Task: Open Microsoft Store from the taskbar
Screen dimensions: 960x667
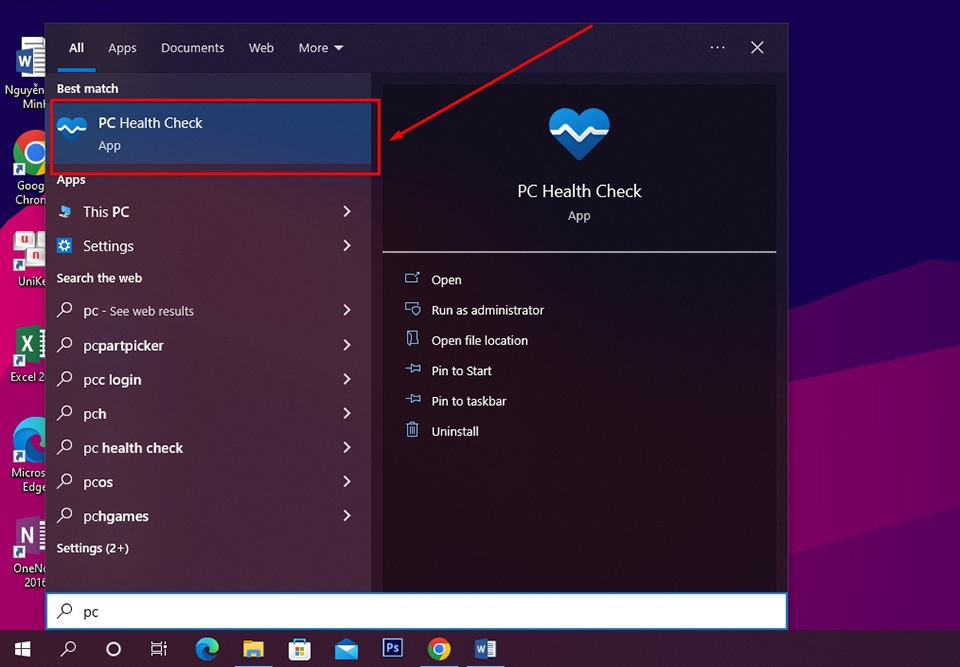Action: click(299, 649)
